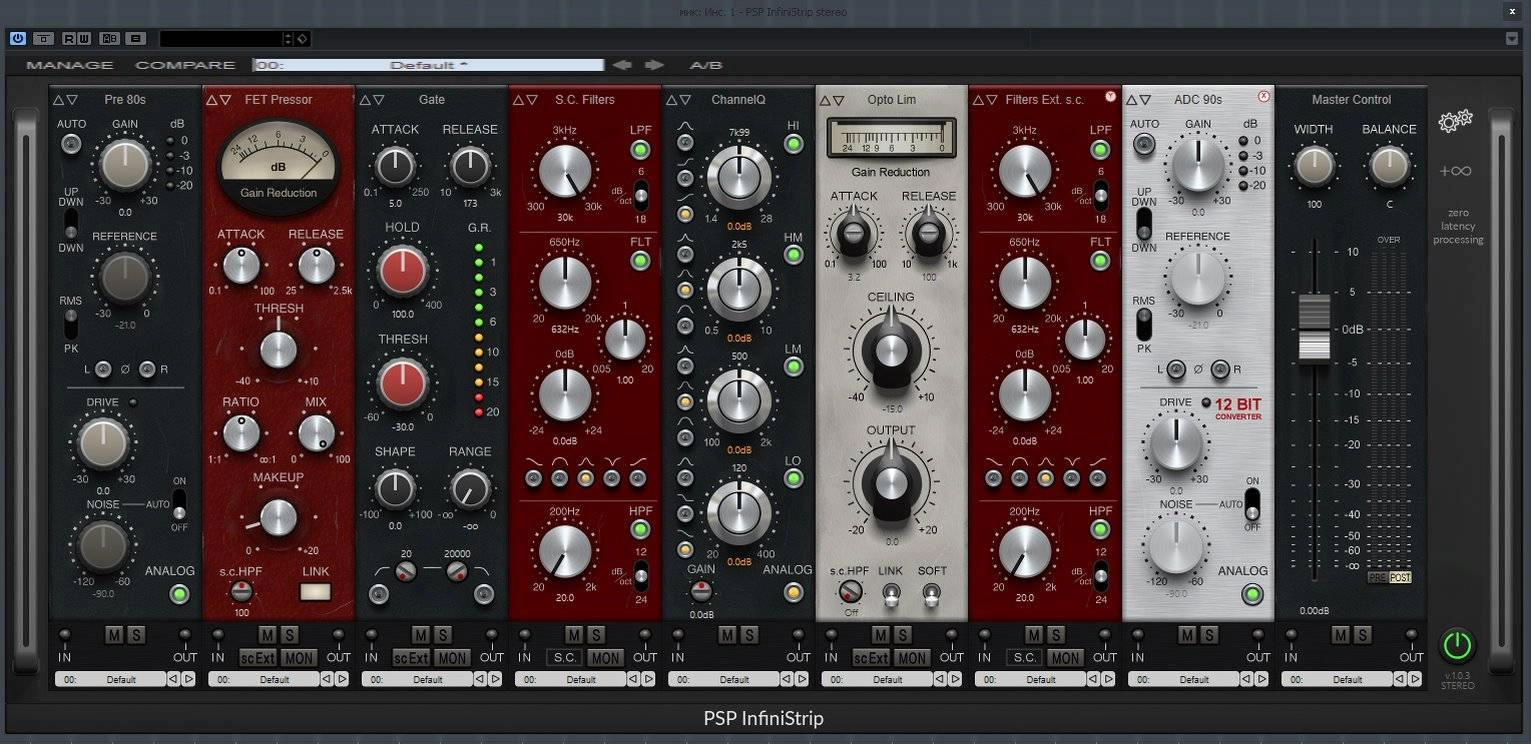This screenshot has width=1531, height=744.
Task: Click the Opto Lim module title
Action: (892, 100)
